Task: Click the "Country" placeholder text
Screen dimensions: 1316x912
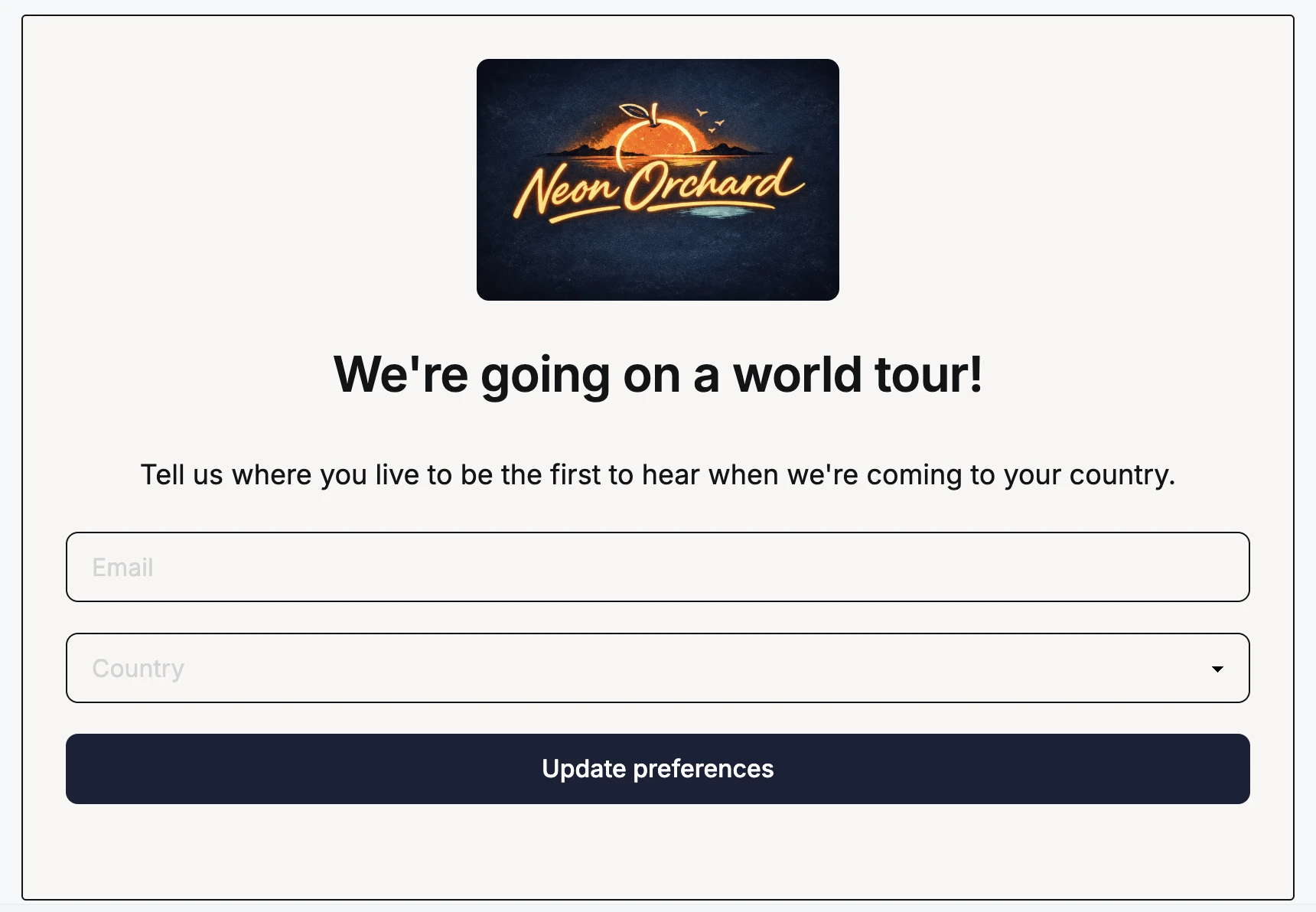Action: [138, 669]
